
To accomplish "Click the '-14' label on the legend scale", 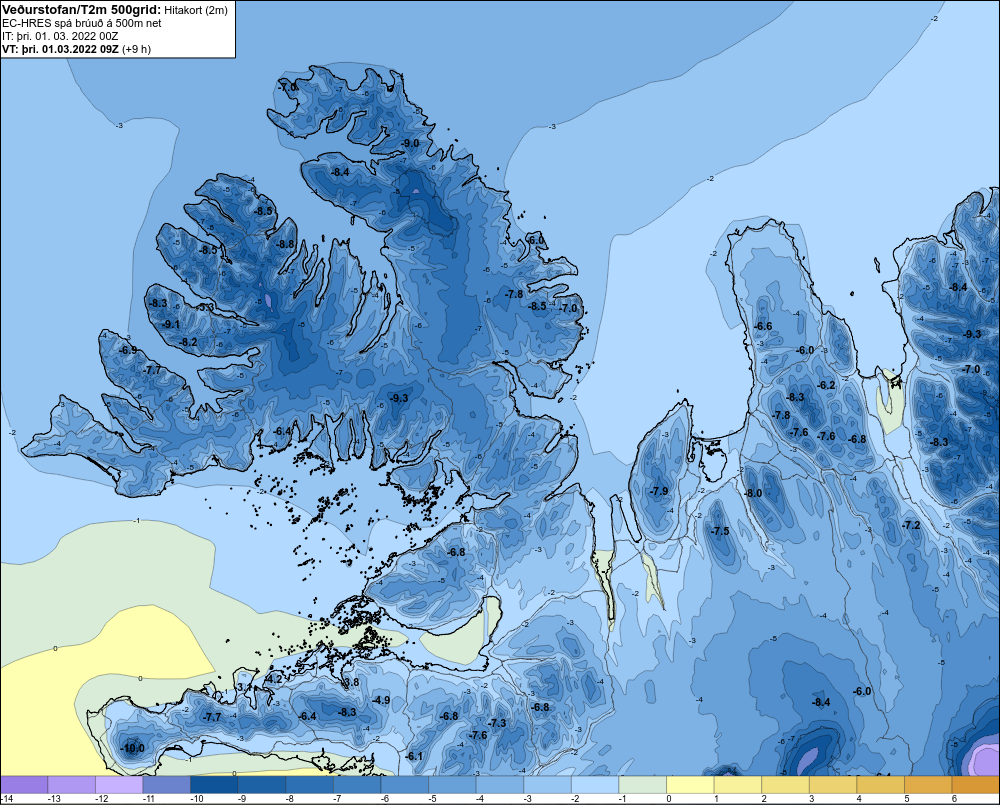I will coord(8,799).
